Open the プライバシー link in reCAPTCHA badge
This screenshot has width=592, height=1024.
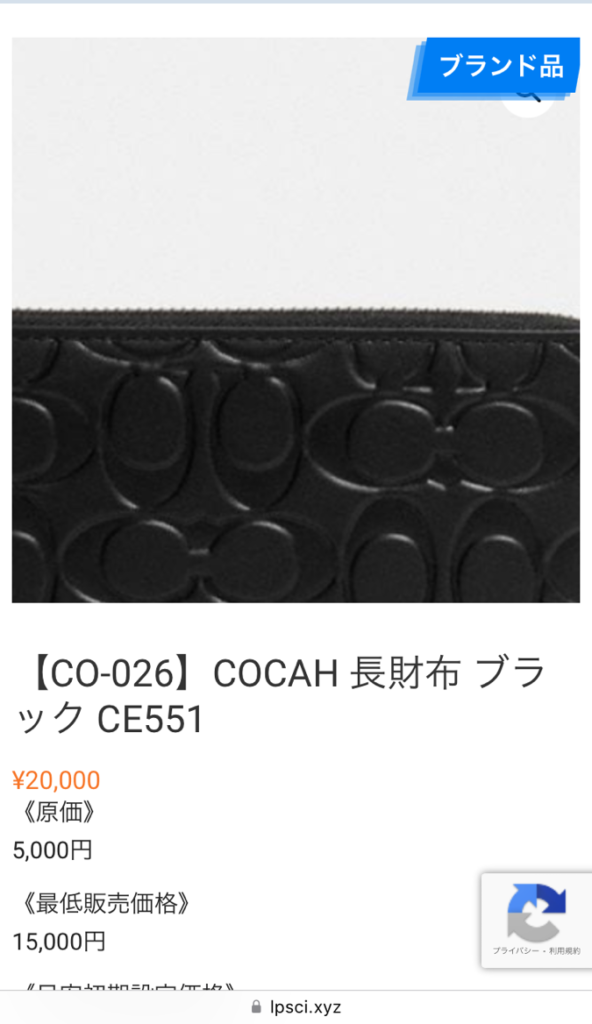point(514,951)
